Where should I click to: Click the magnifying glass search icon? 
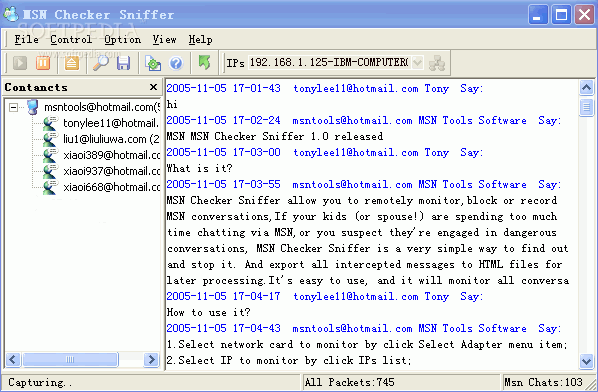pyautogui.click(x=101, y=63)
